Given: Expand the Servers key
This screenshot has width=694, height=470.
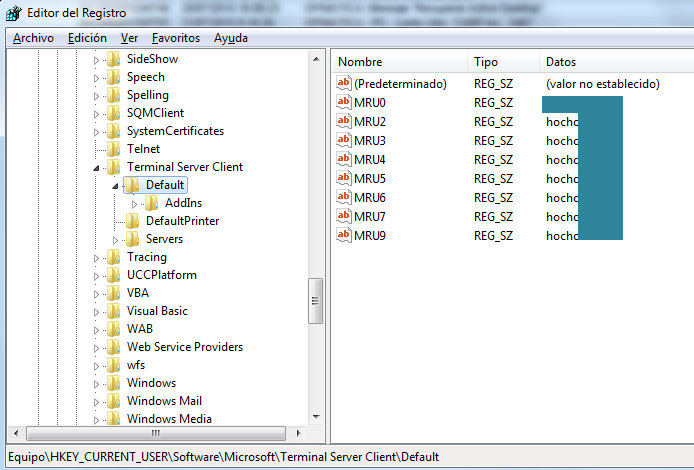Looking at the screenshot, I should coord(116,240).
